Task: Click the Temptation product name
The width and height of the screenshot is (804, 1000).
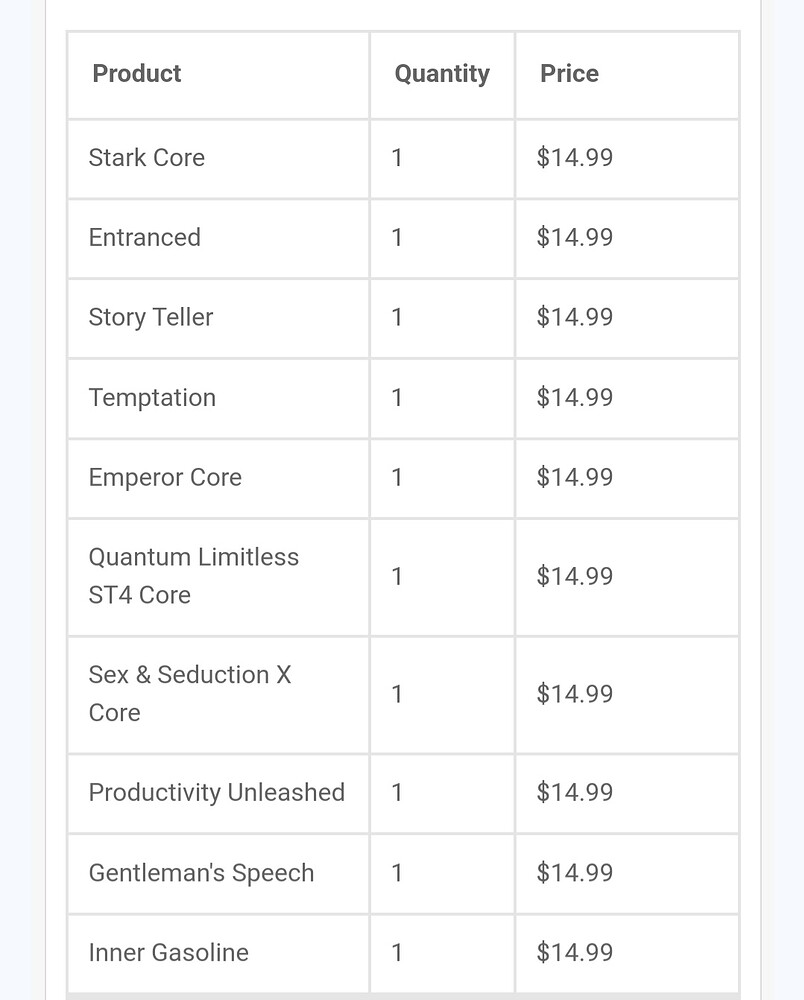Action: [x=152, y=398]
